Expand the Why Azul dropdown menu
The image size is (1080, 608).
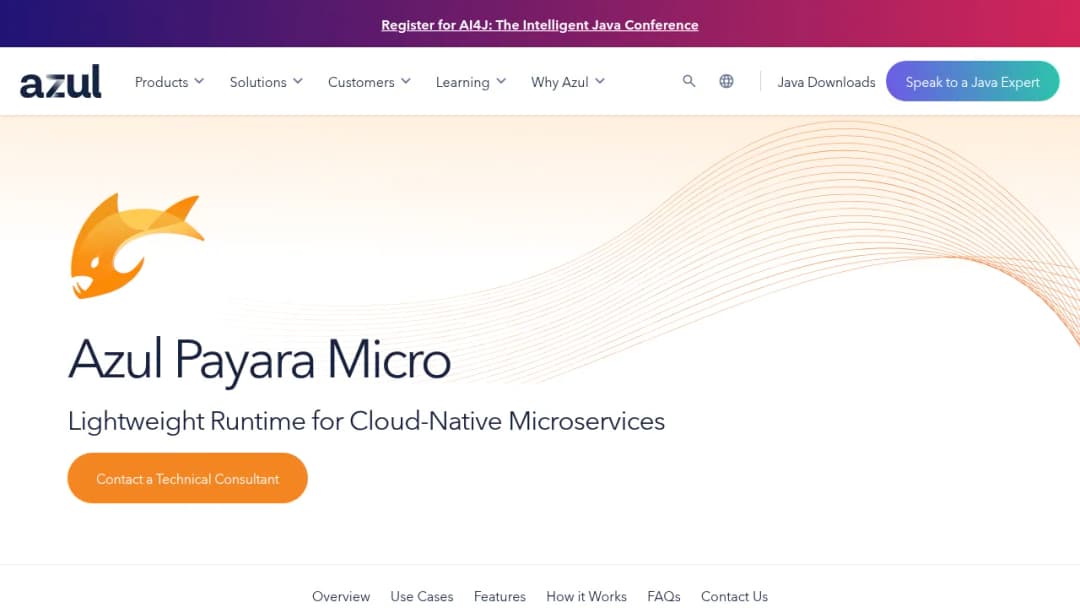[x=568, y=82]
